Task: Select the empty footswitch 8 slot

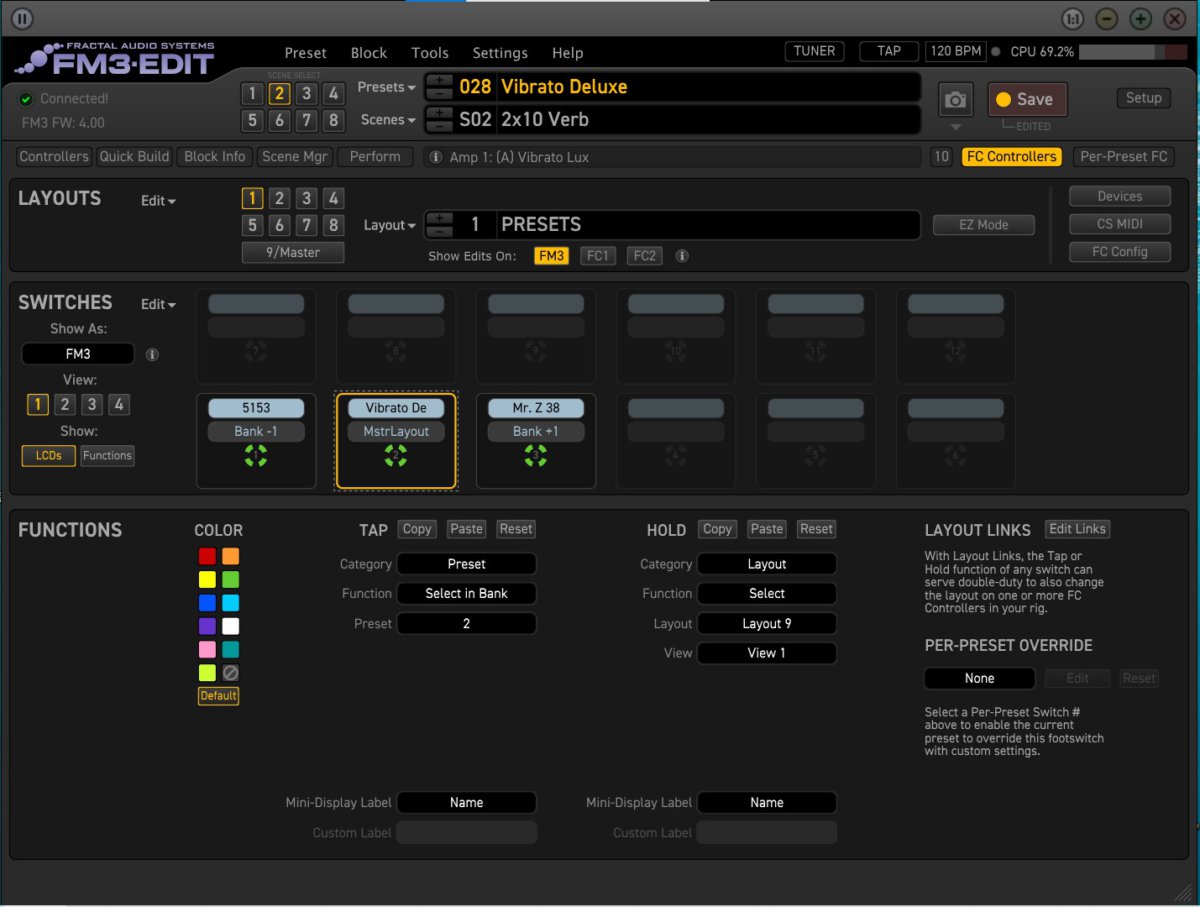Action: (396, 337)
